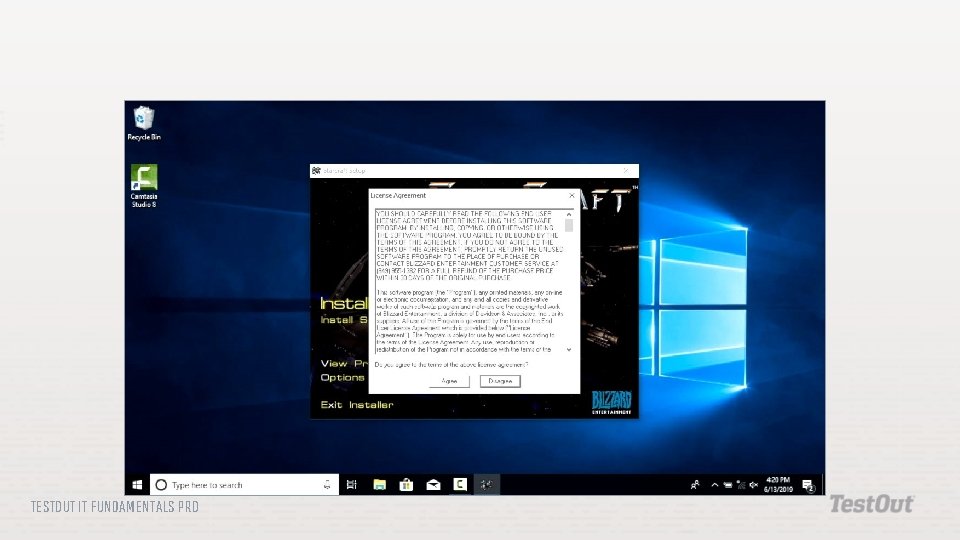Open the Windows Start menu
Screen dimensions: 960x540
tap(137, 485)
